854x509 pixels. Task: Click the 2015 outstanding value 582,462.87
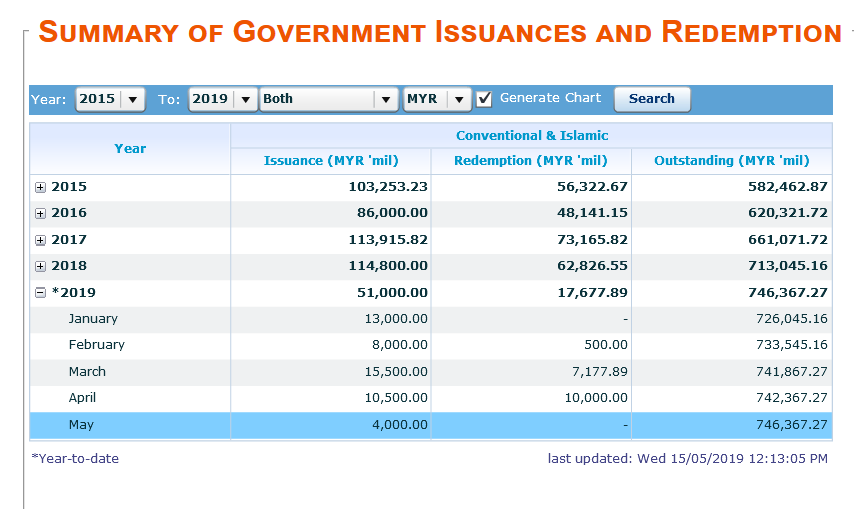(x=788, y=187)
